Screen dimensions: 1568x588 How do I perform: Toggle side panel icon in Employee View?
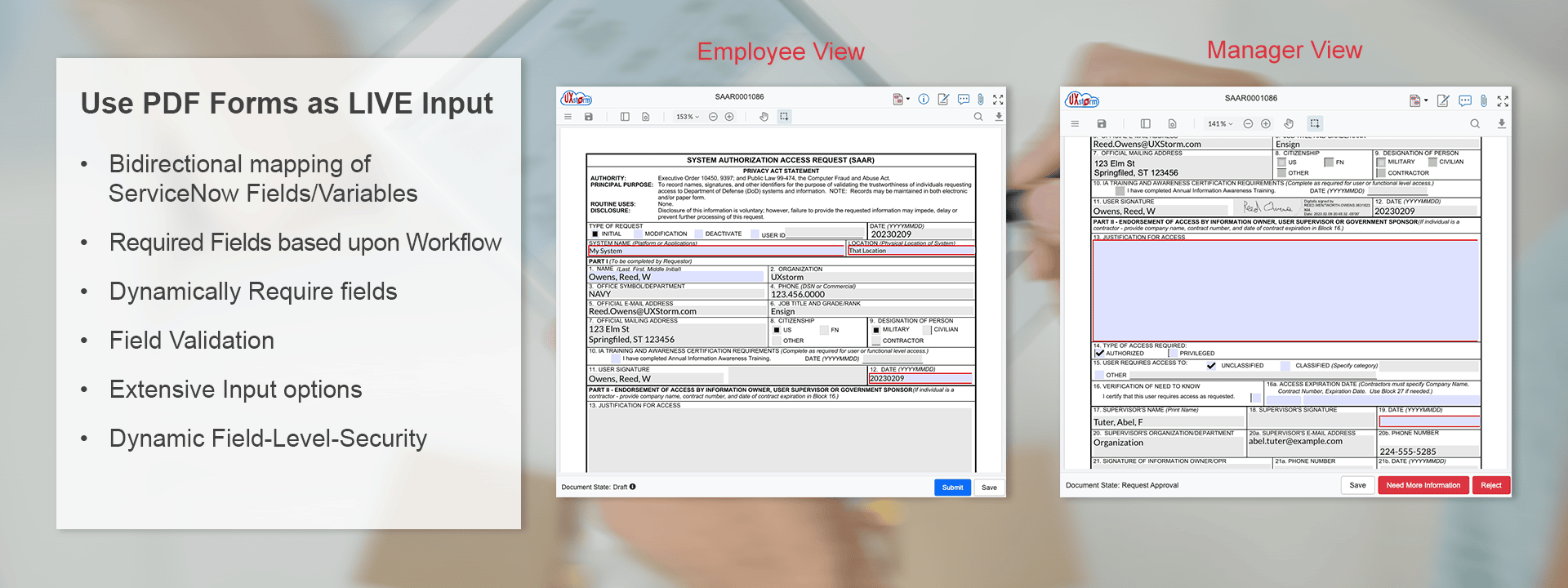click(x=625, y=117)
